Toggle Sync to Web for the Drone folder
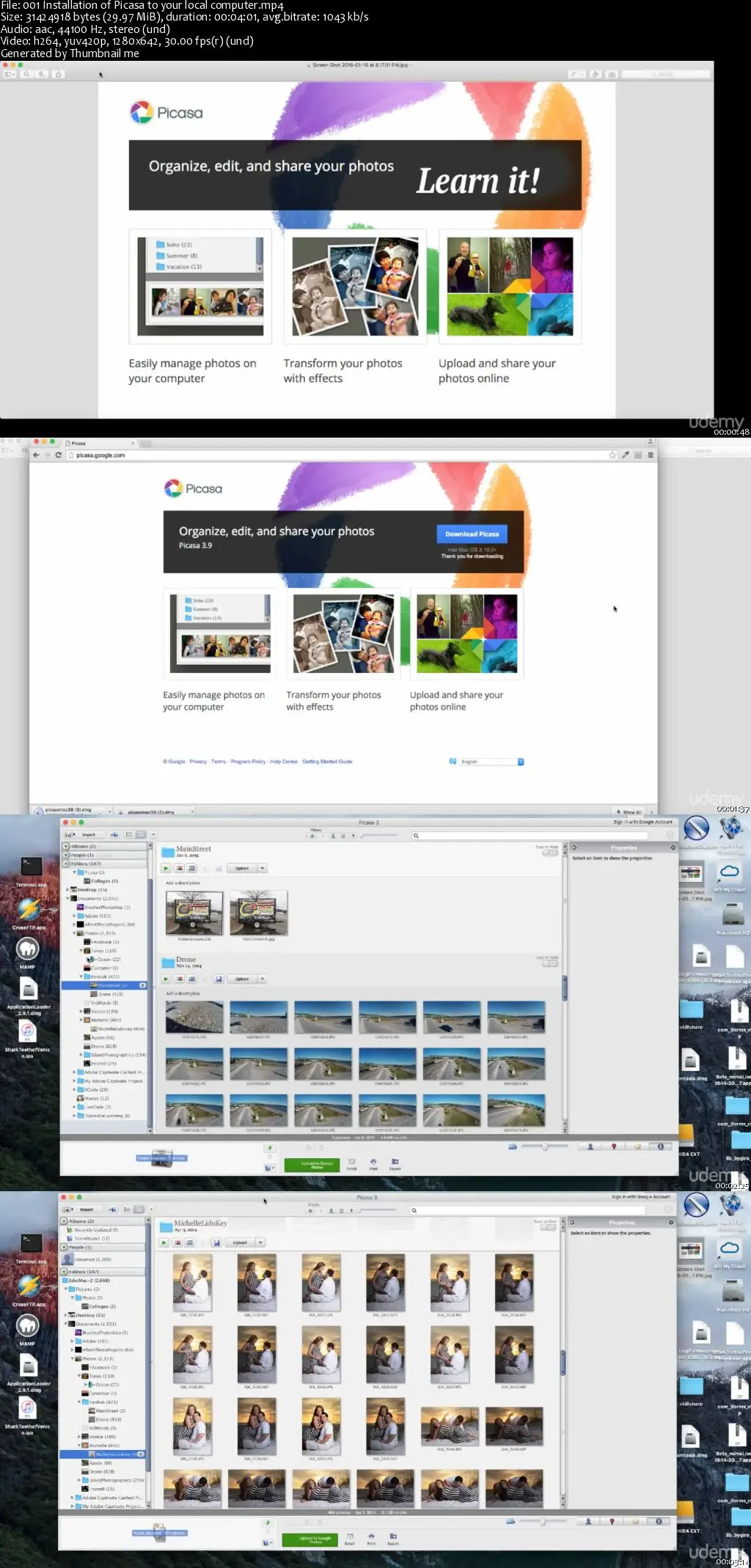 click(549, 963)
